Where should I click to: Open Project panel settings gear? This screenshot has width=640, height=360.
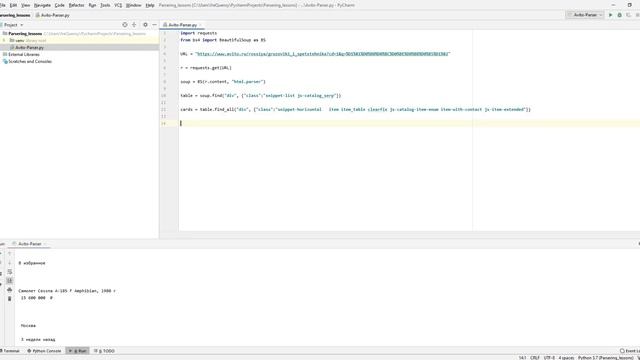(x=145, y=25)
